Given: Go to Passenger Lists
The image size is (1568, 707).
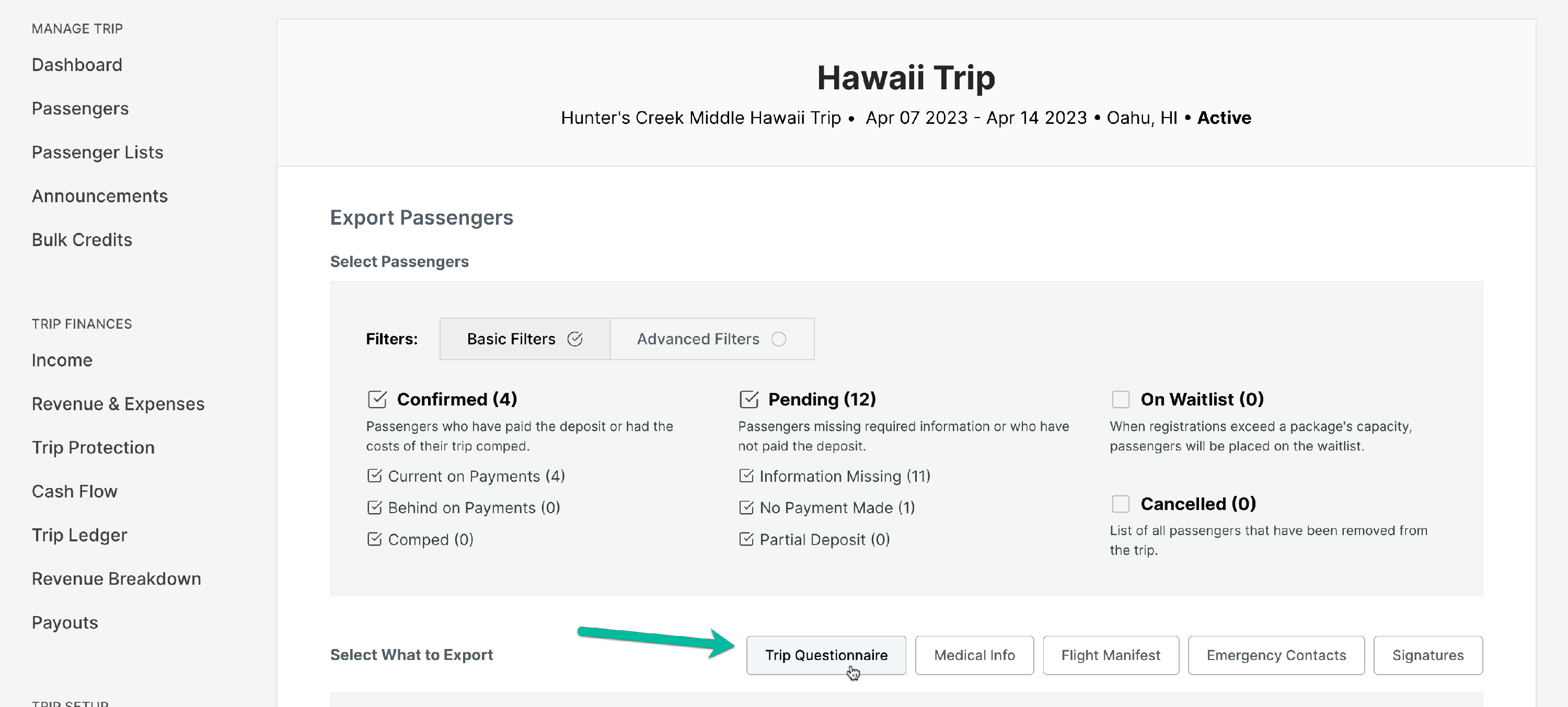Looking at the screenshot, I should coord(97,152).
